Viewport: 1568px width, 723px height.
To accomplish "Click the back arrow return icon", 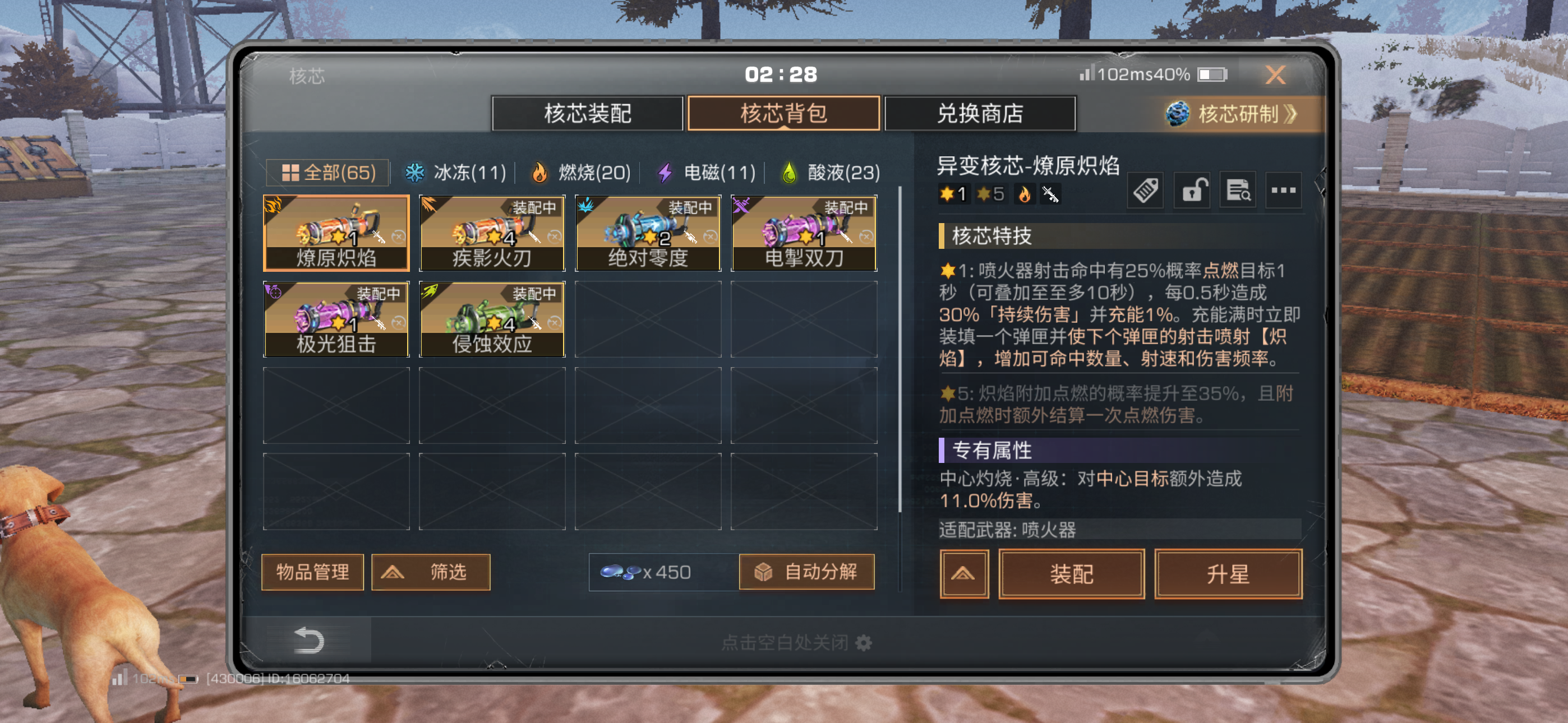I will point(309,640).
